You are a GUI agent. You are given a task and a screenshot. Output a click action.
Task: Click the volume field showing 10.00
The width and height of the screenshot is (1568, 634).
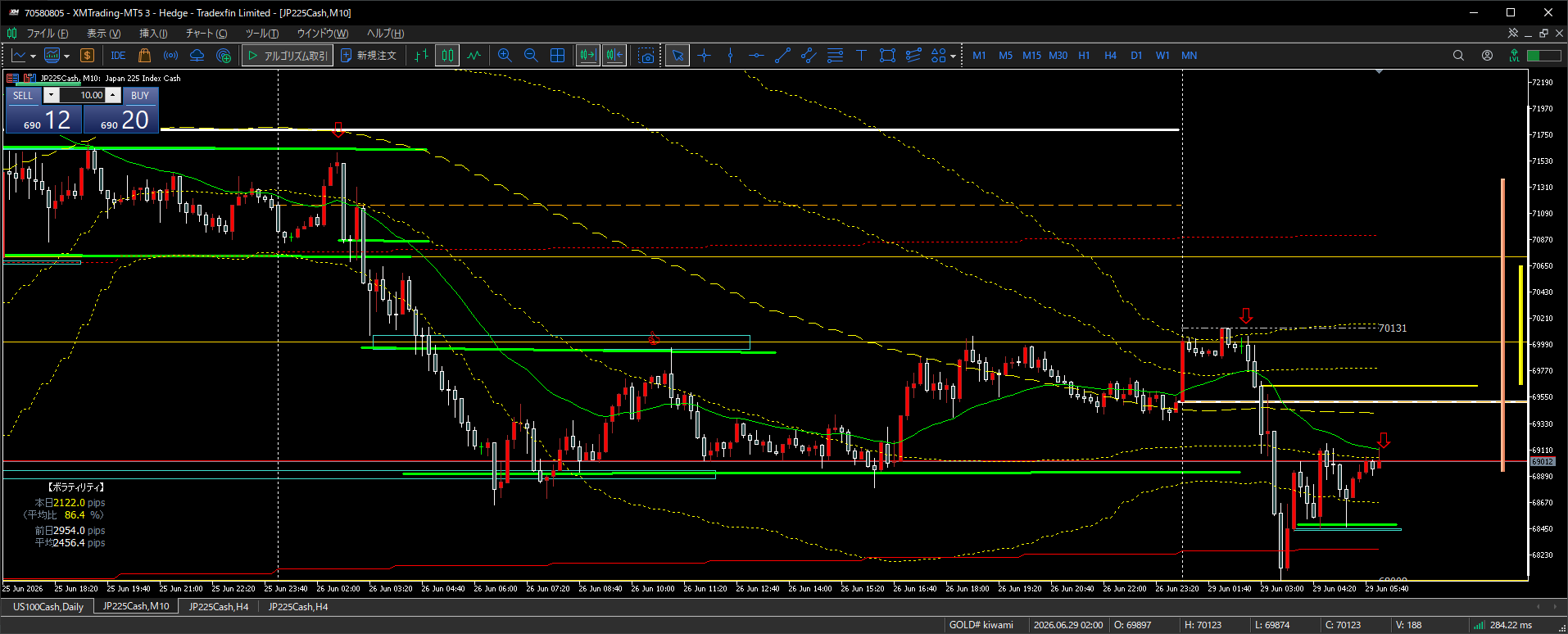pyautogui.click(x=82, y=95)
